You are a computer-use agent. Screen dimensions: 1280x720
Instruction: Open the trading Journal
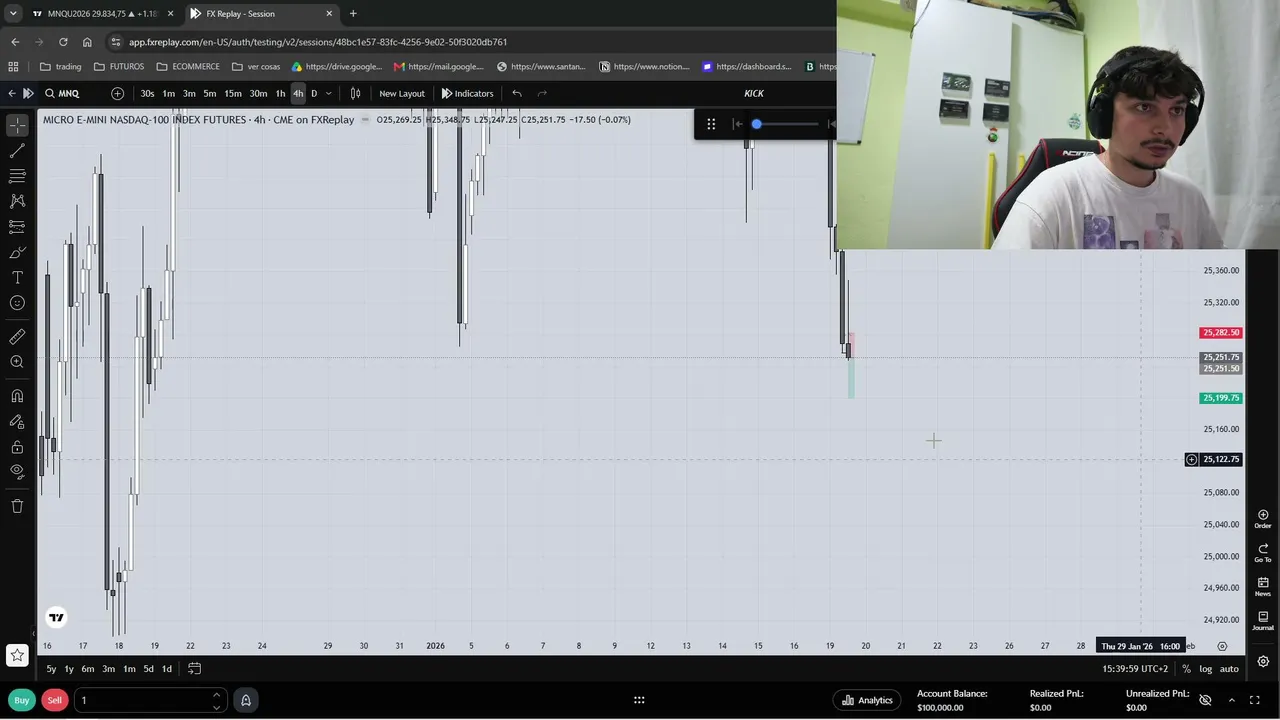pyautogui.click(x=1263, y=621)
